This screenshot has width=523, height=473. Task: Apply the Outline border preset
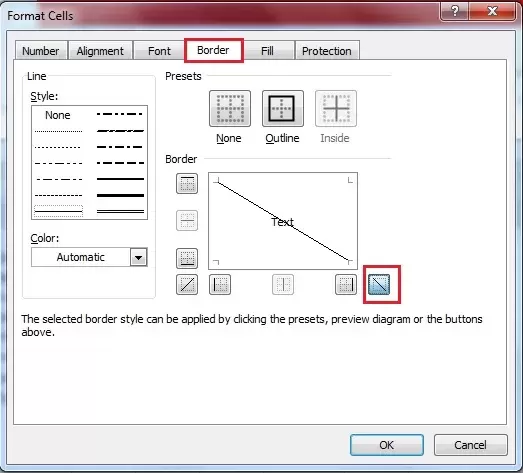[283, 108]
